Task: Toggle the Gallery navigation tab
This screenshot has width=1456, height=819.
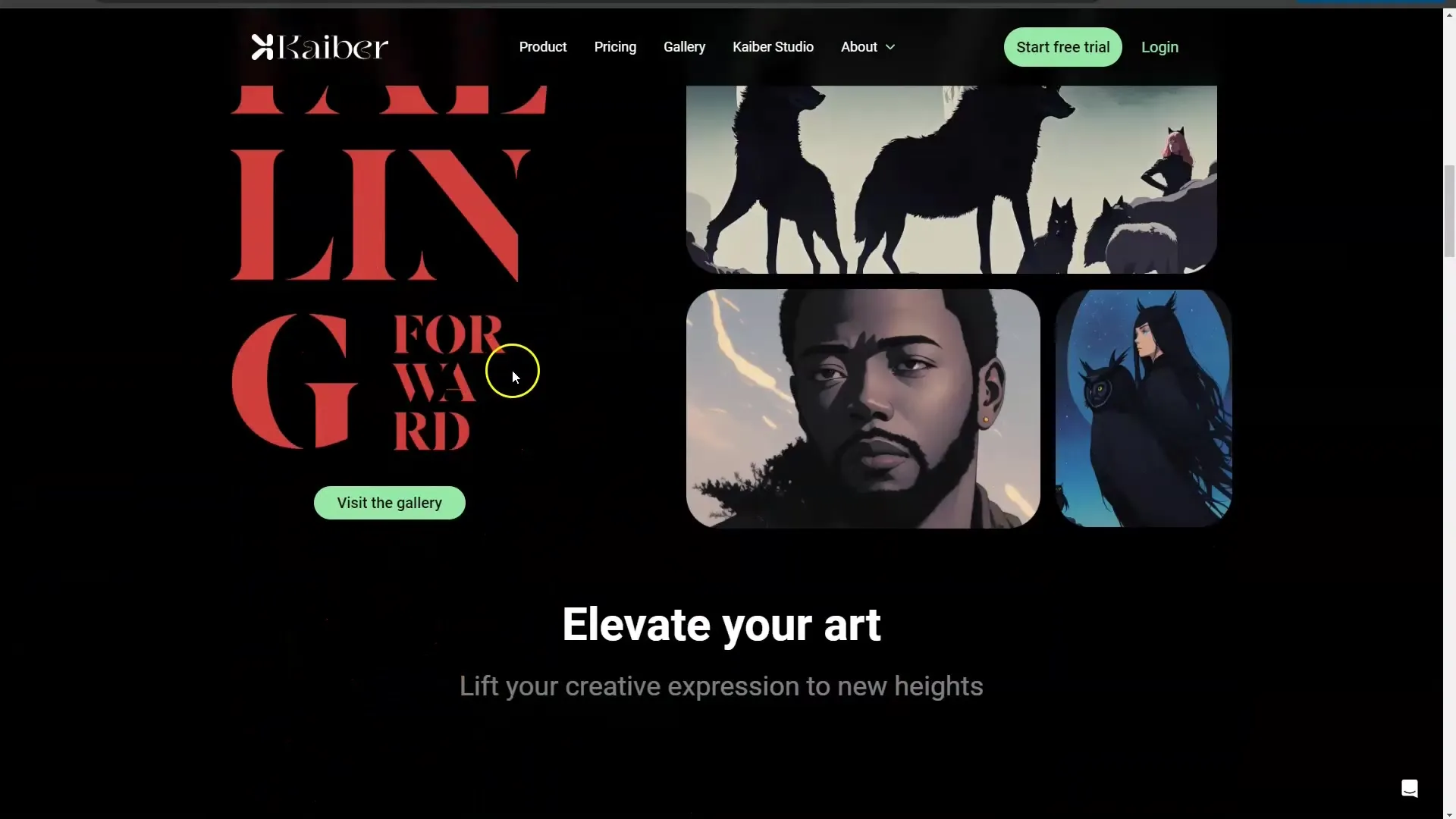Action: (x=684, y=47)
